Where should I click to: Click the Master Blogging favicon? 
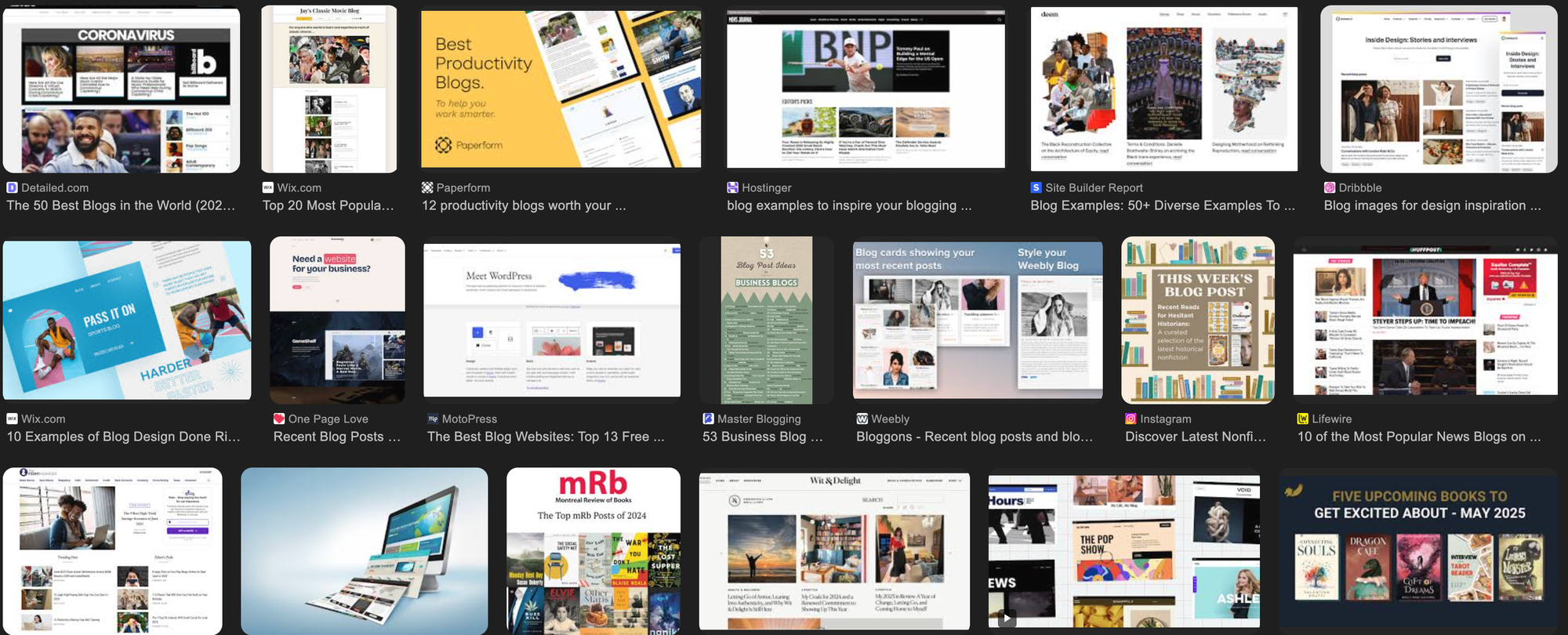(x=708, y=419)
